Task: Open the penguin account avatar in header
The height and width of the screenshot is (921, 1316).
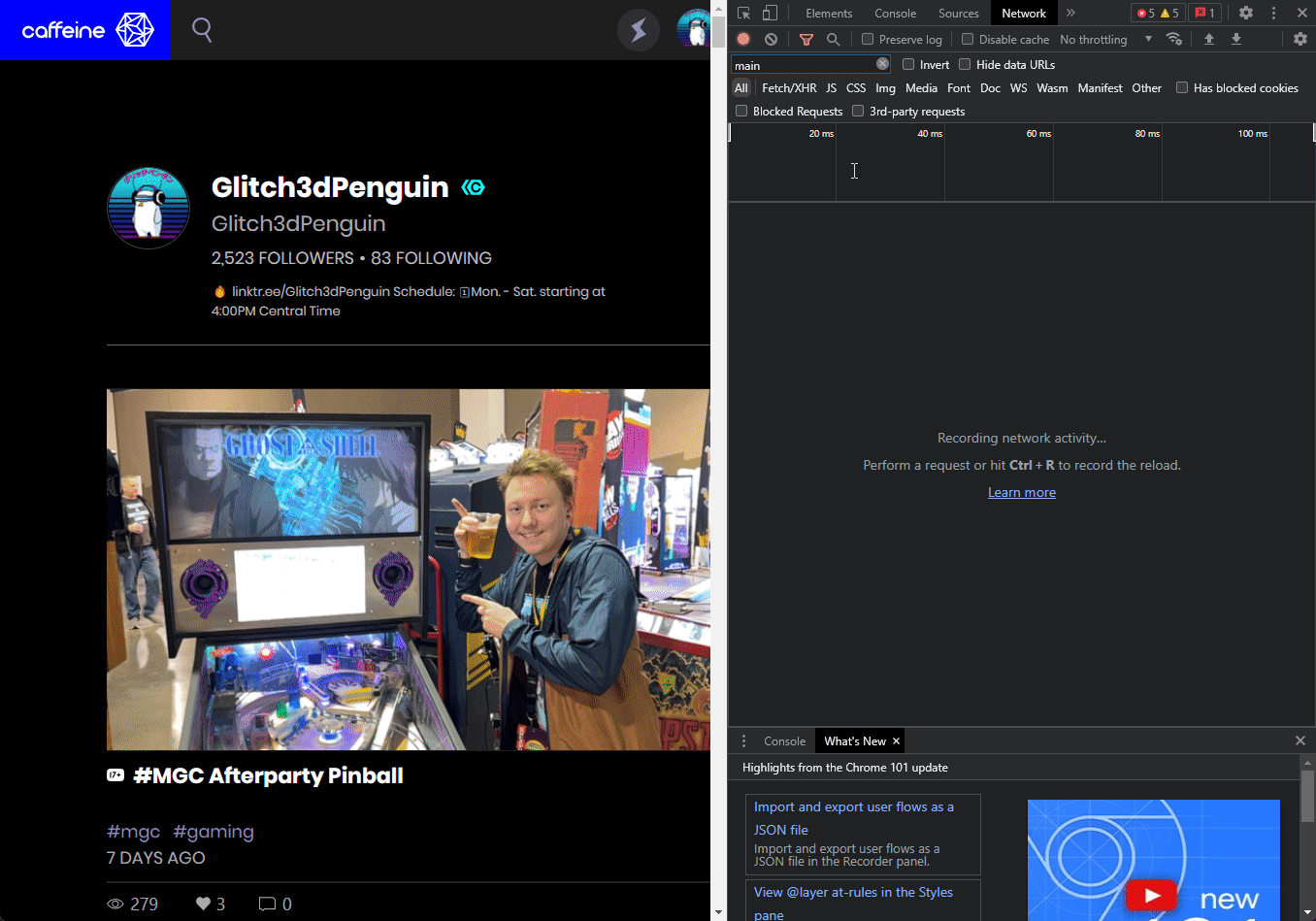Action: 693,30
